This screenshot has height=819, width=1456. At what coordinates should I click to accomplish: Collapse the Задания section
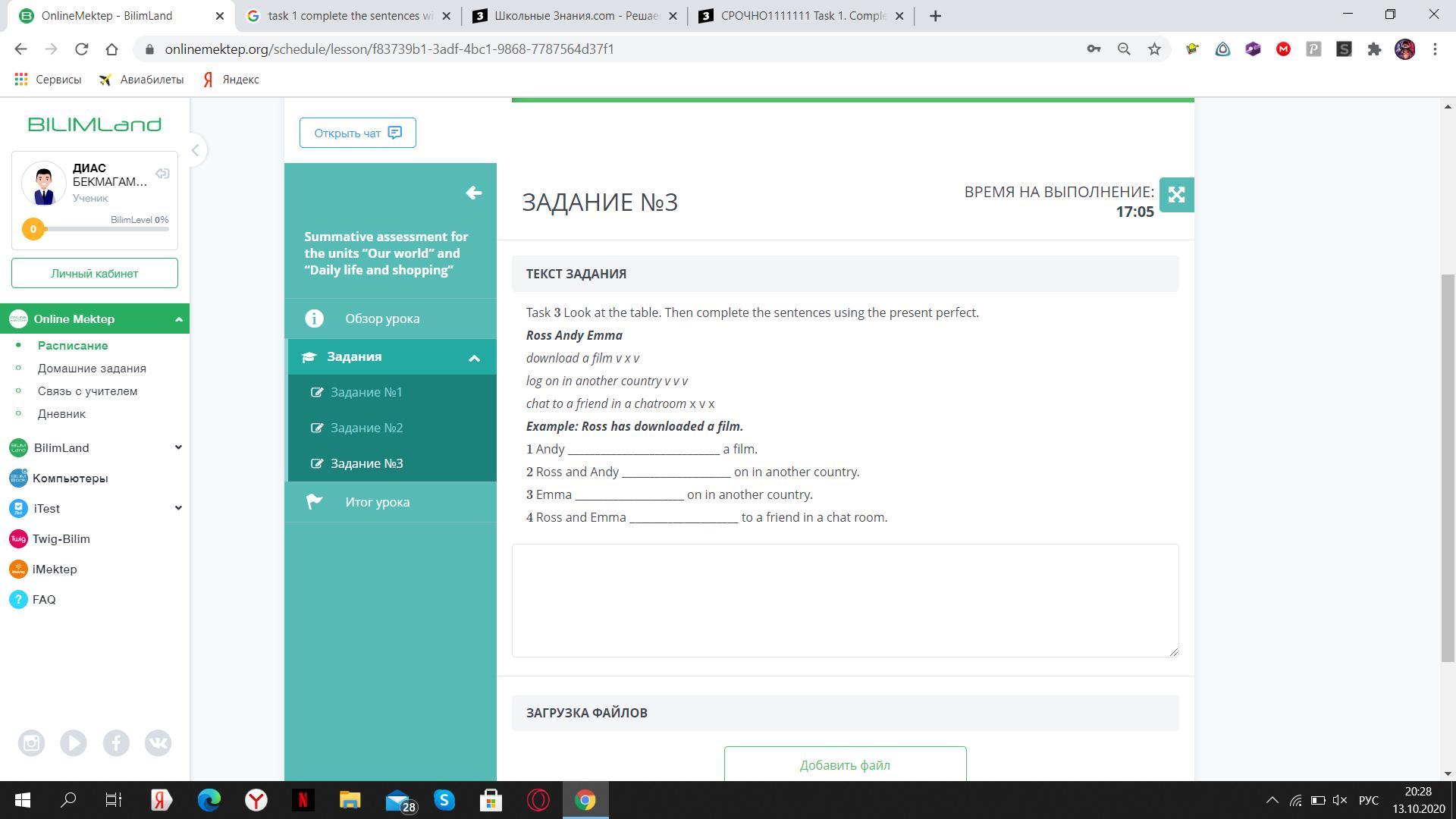474,358
